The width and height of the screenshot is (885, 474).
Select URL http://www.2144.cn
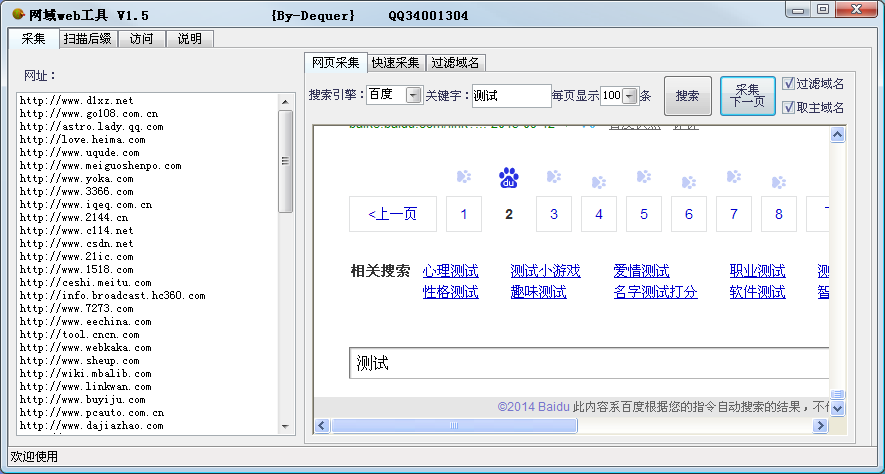[x=73, y=217]
